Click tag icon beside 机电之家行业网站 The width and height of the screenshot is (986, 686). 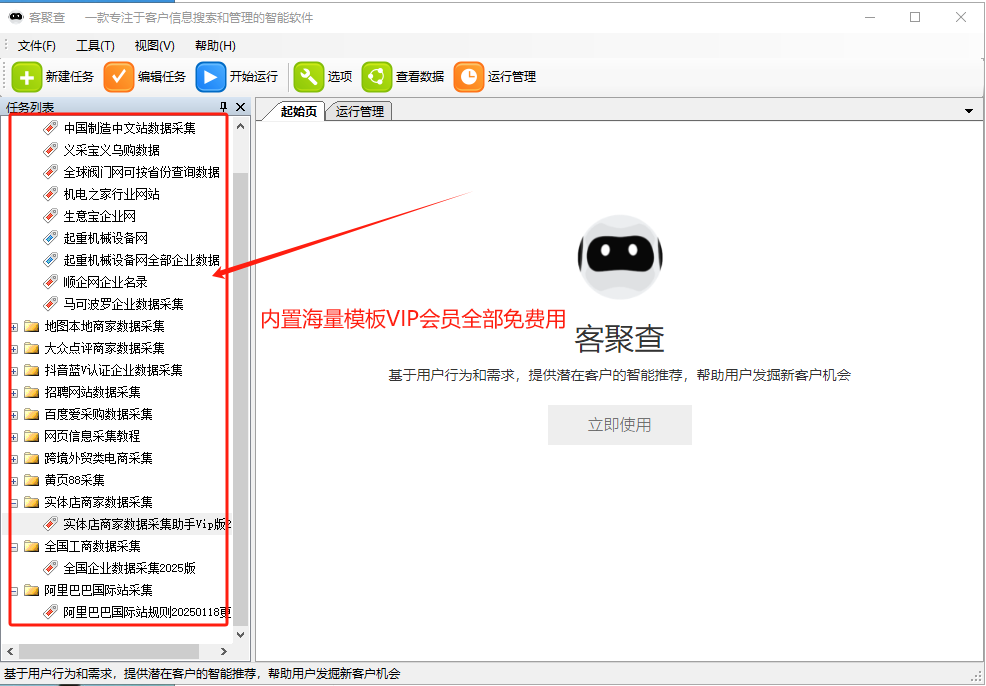(51, 194)
